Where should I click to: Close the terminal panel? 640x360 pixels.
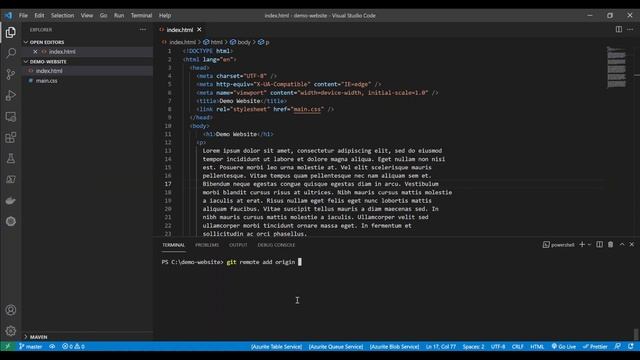pos(632,244)
